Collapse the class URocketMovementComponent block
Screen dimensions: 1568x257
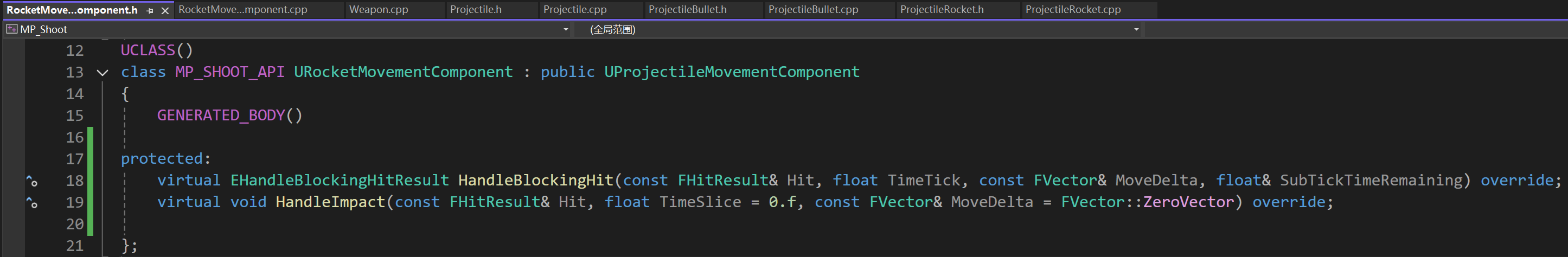[x=103, y=73]
